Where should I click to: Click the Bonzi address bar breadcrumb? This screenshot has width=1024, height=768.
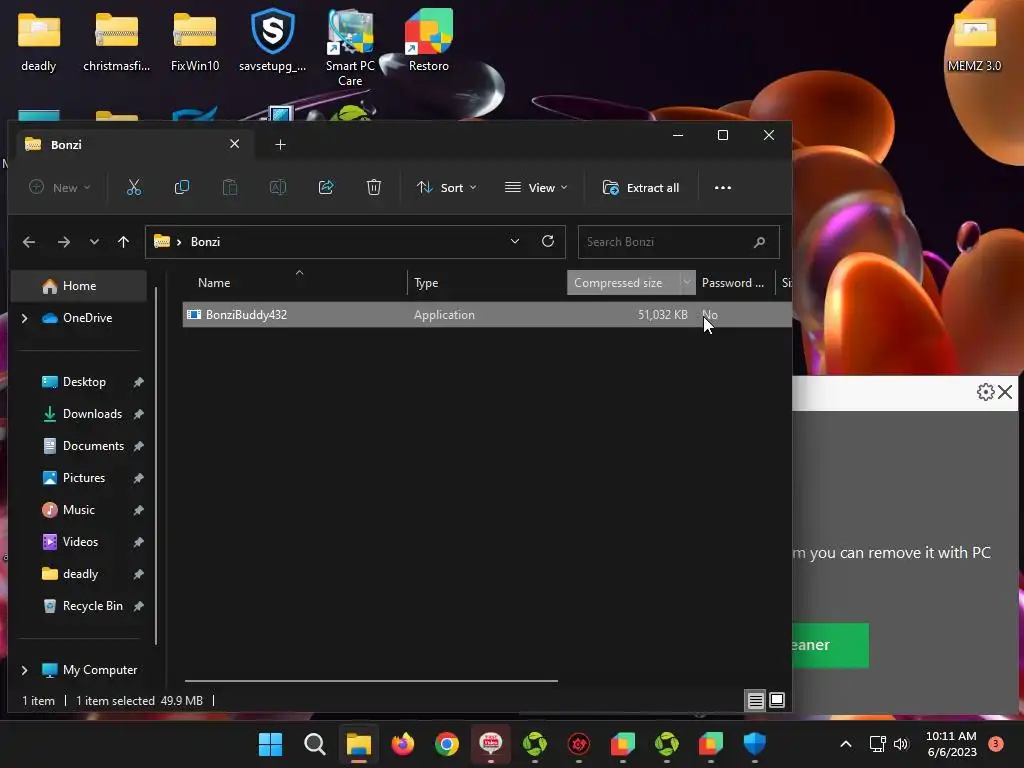[x=205, y=242]
